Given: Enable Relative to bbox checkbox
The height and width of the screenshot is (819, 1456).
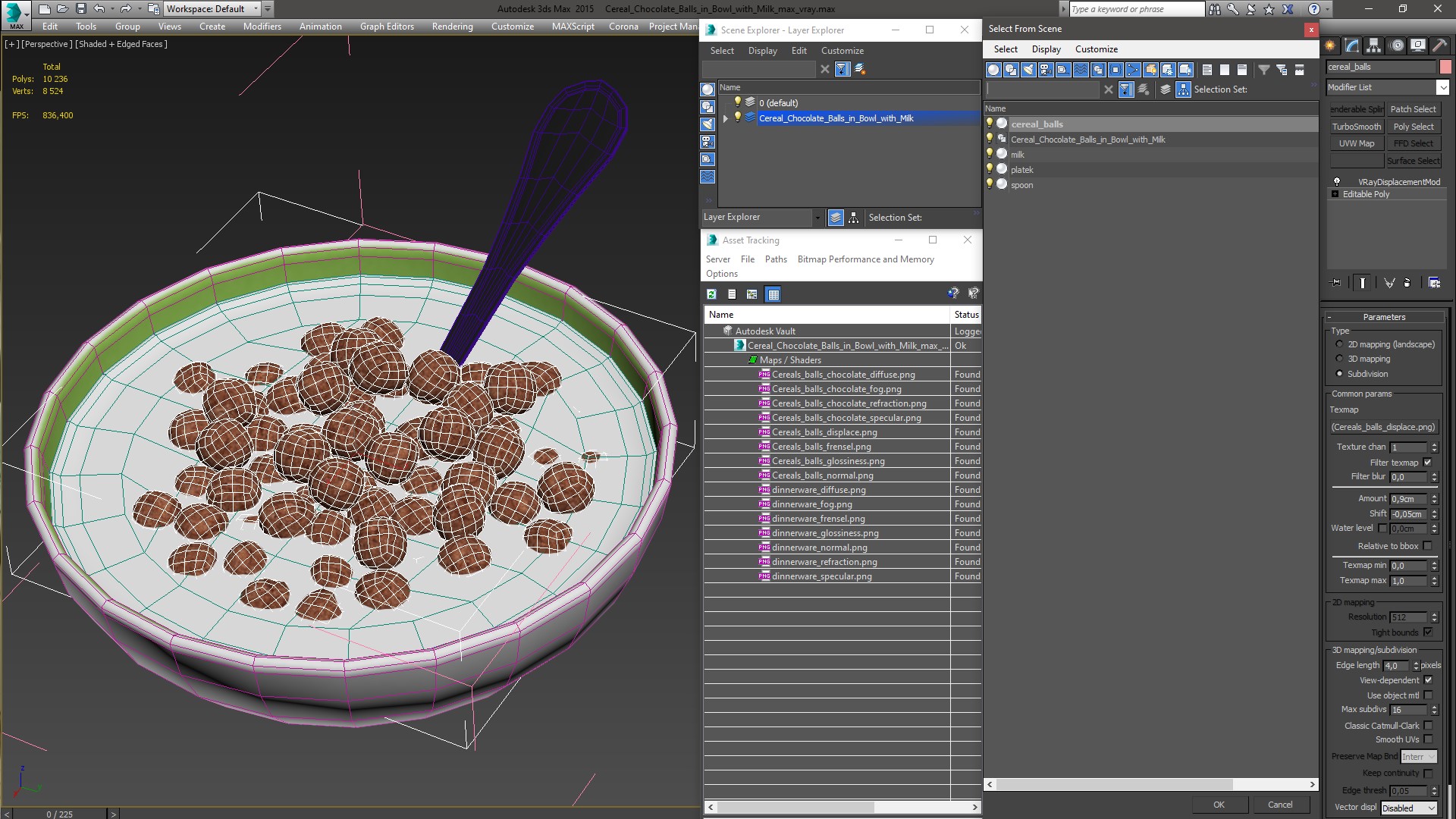Looking at the screenshot, I should click(1428, 546).
